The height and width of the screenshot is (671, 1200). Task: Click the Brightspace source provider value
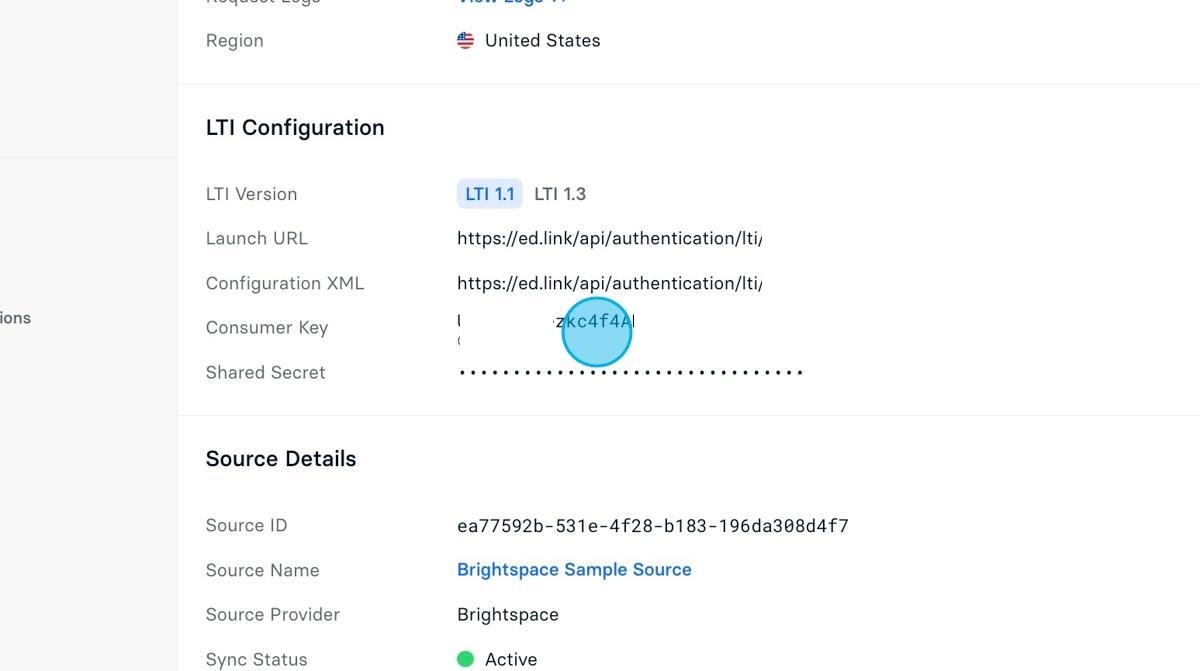[x=508, y=615]
